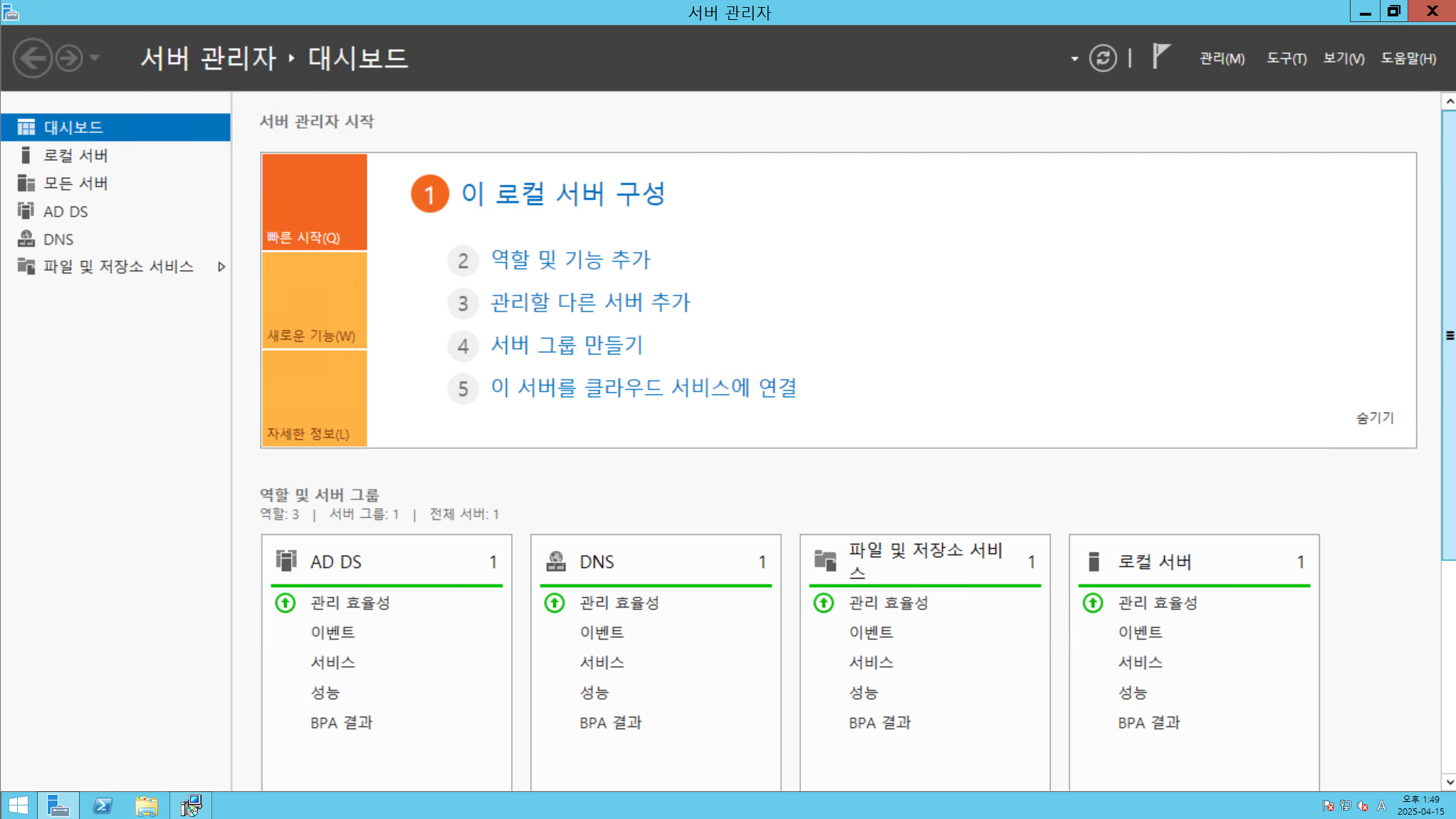The width and height of the screenshot is (1456, 819).
Task: Open 서비스 in the 파일 및 저장소 서비스 tile
Action: pyautogui.click(x=871, y=662)
